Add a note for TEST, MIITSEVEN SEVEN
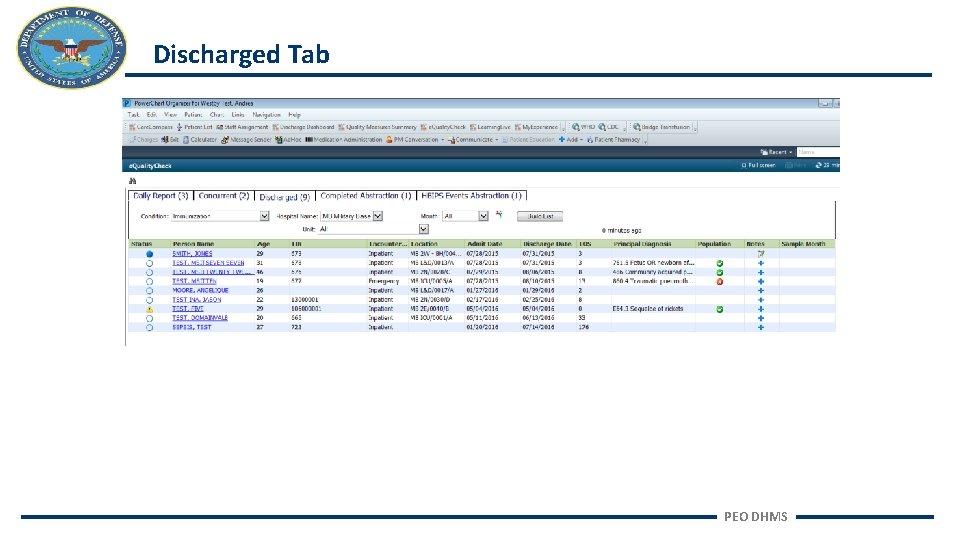This screenshot has width=960, height=540. (761, 263)
